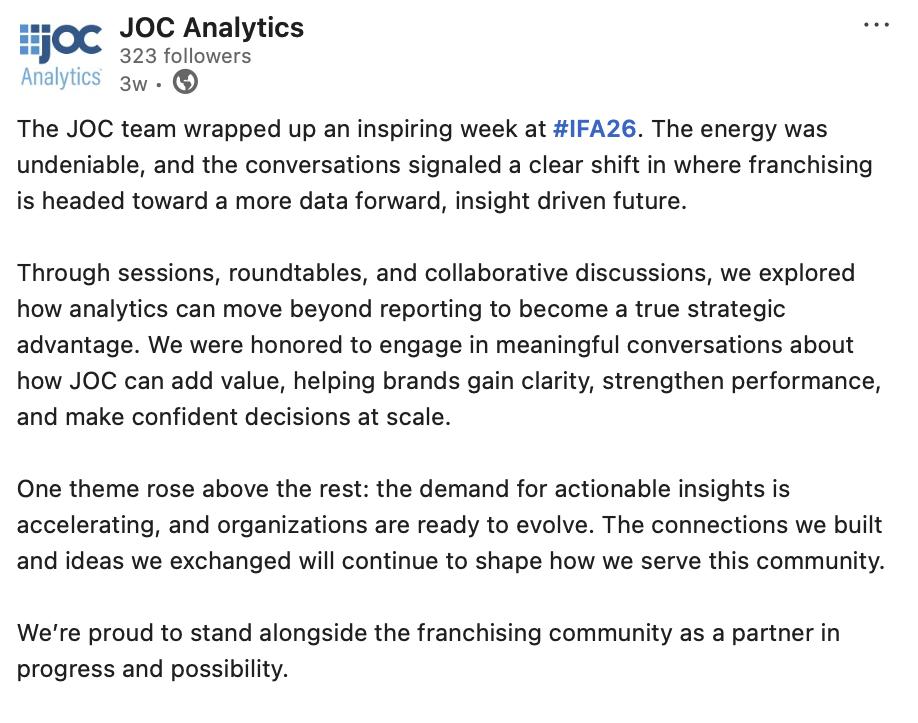Click the 'Analytics' wordmark beneath the joc logo
918x723 pixels.
point(61,78)
